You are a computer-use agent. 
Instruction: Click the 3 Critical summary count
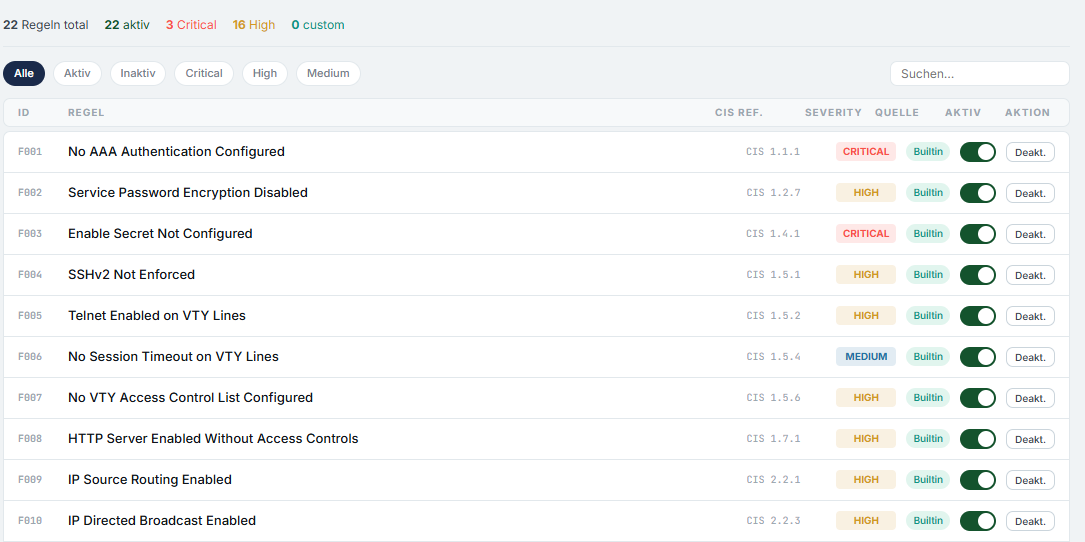click(x=191, y=25)
